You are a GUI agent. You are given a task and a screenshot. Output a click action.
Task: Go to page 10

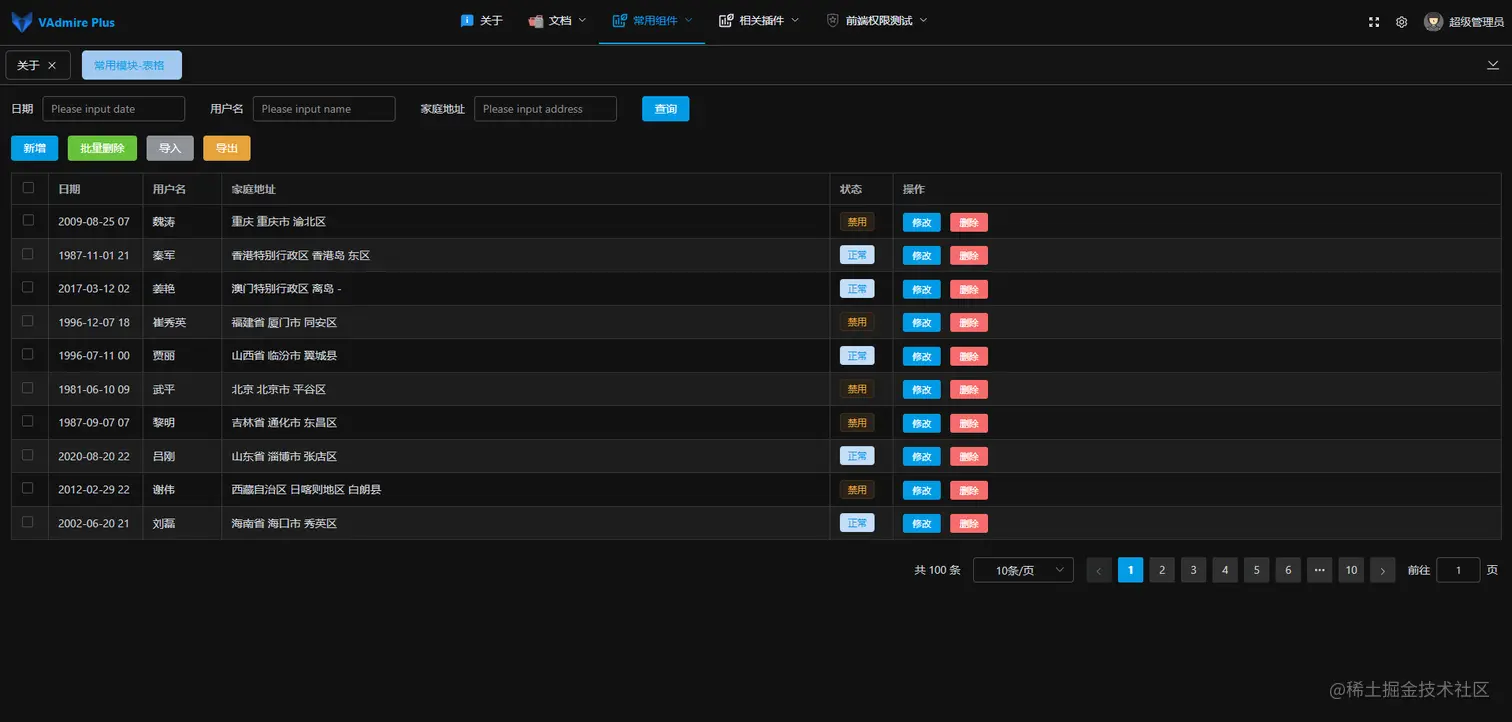(1351, 570)
